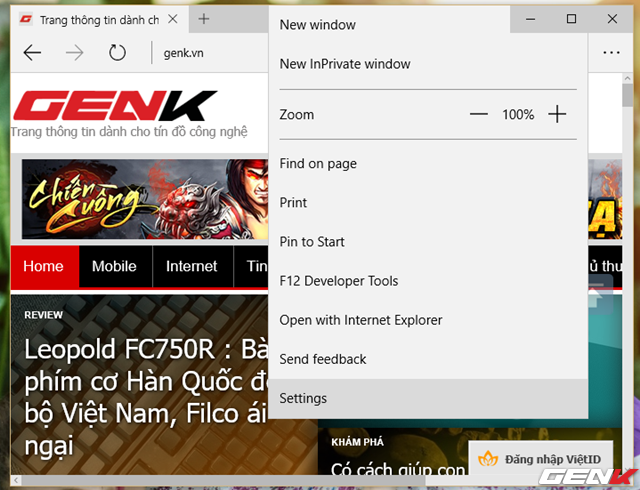Choose Open with Internet Explorer
The height and width of the screenshot is (490, 640).
(428, 320)
